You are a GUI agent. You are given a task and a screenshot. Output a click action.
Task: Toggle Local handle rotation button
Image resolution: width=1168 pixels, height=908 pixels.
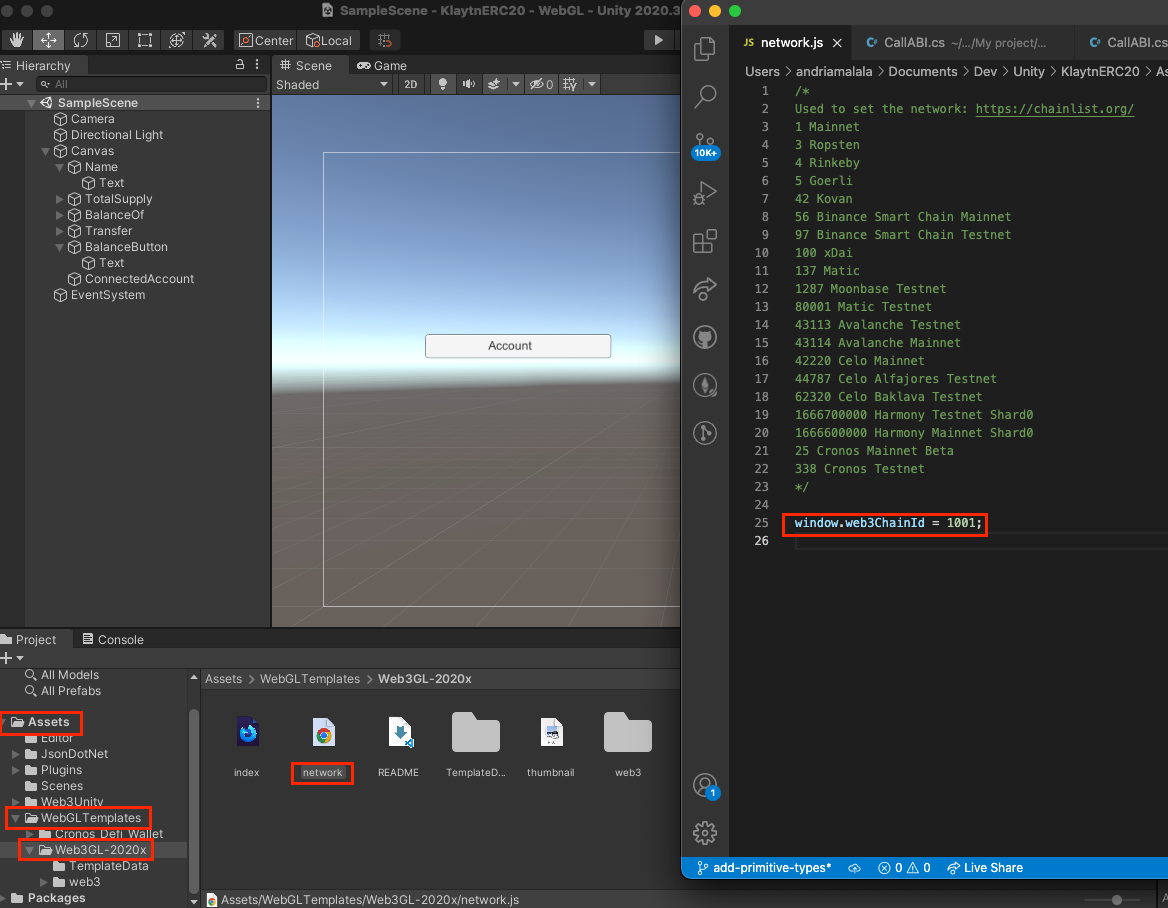(x=329, y=40)
